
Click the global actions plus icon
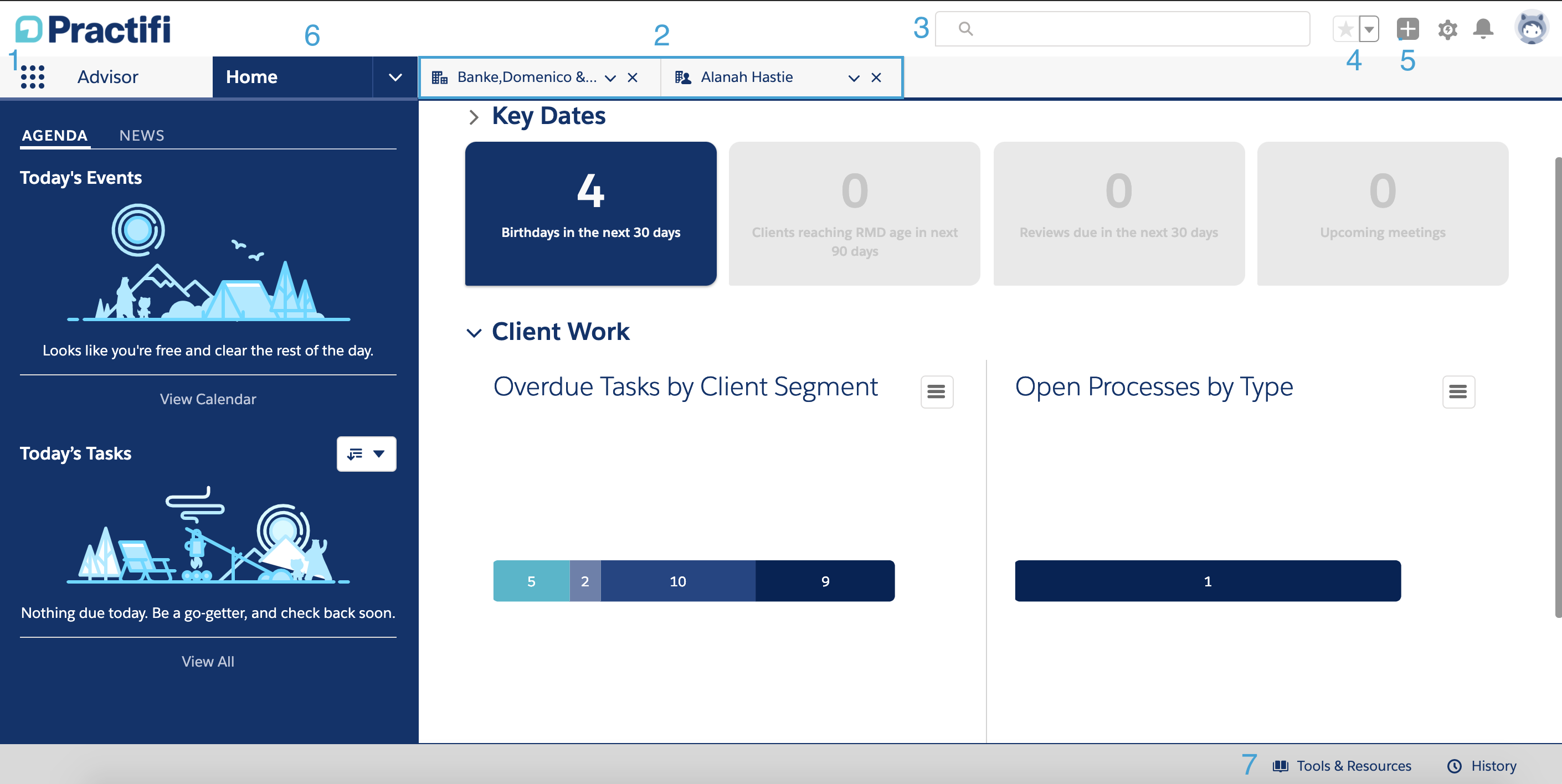coord(1407,28)
